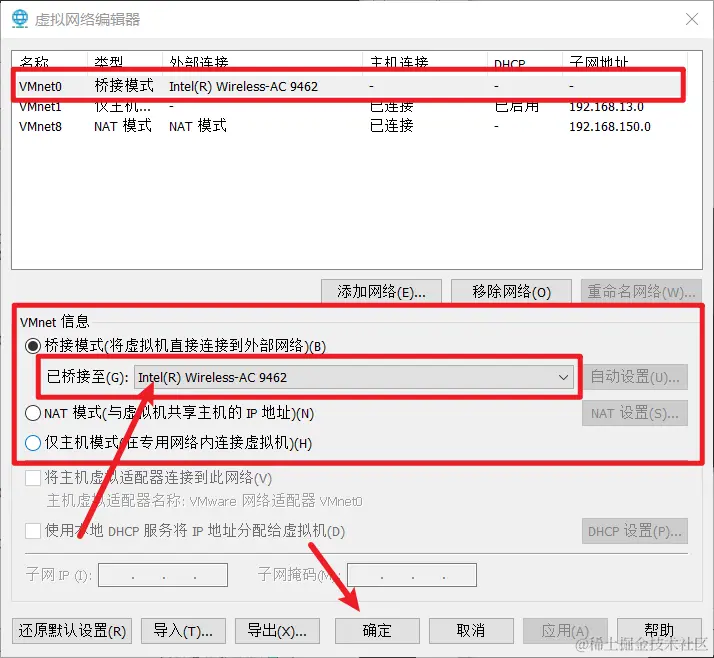Click the 移除网络(O) button

point(511,291)
